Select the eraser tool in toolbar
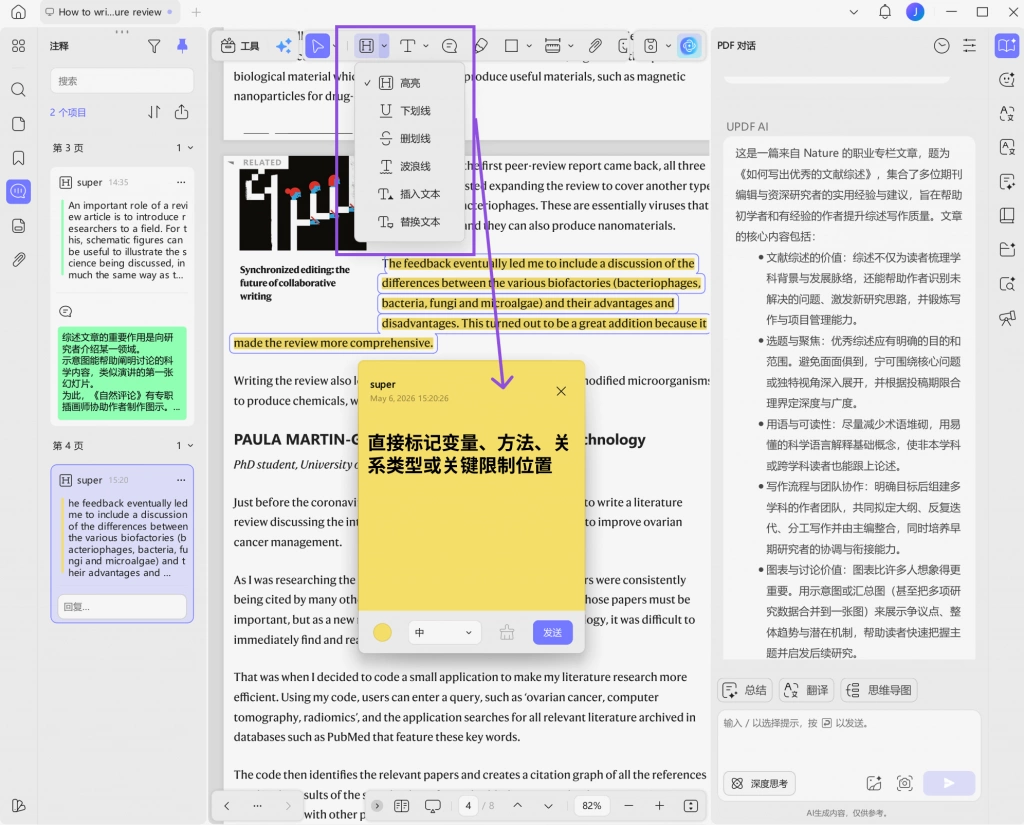The width and height of the screenshot is (1024, 825). coord(481,46)
